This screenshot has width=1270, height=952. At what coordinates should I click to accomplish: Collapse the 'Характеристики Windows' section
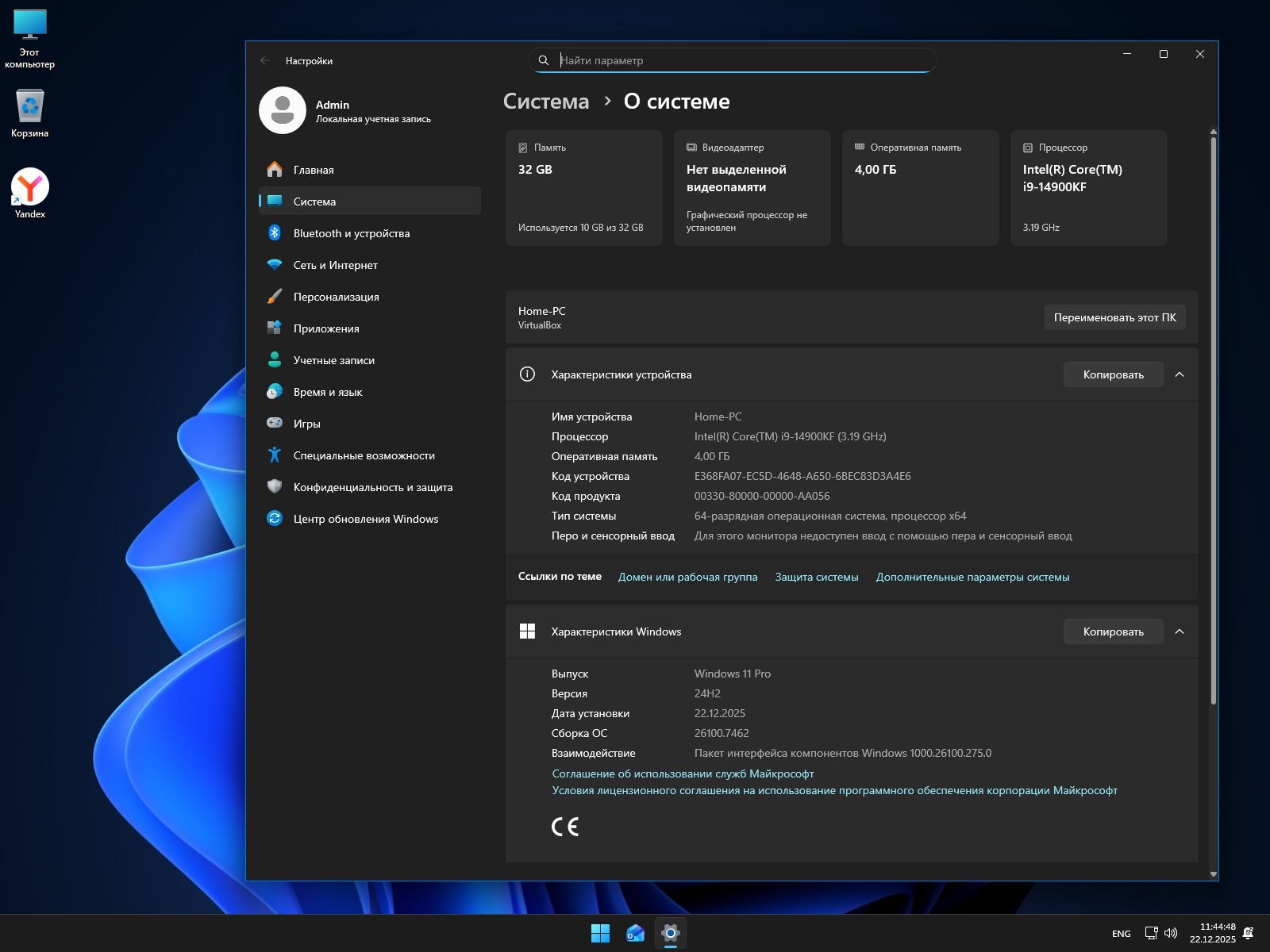pos(1180,631)
